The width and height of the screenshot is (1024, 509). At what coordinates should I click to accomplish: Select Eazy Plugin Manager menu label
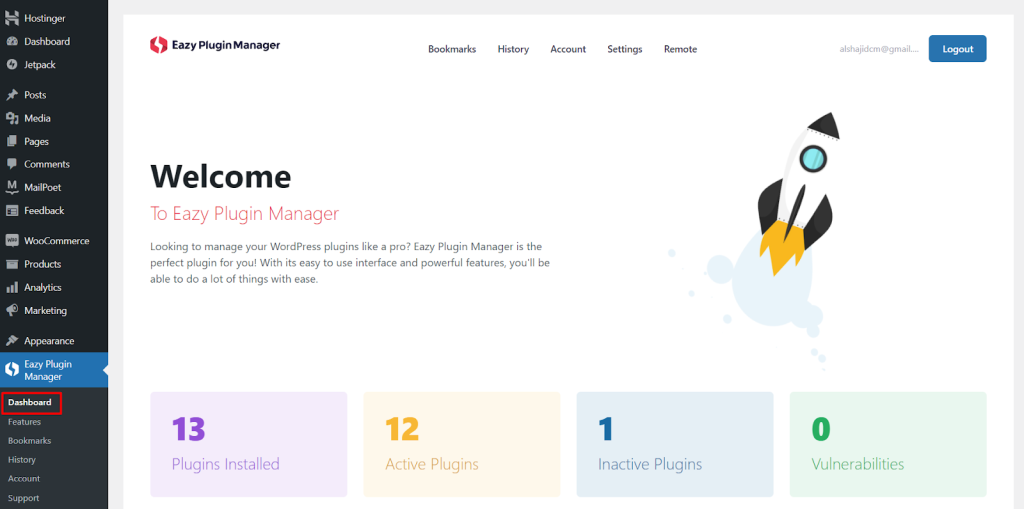(48, 370)
